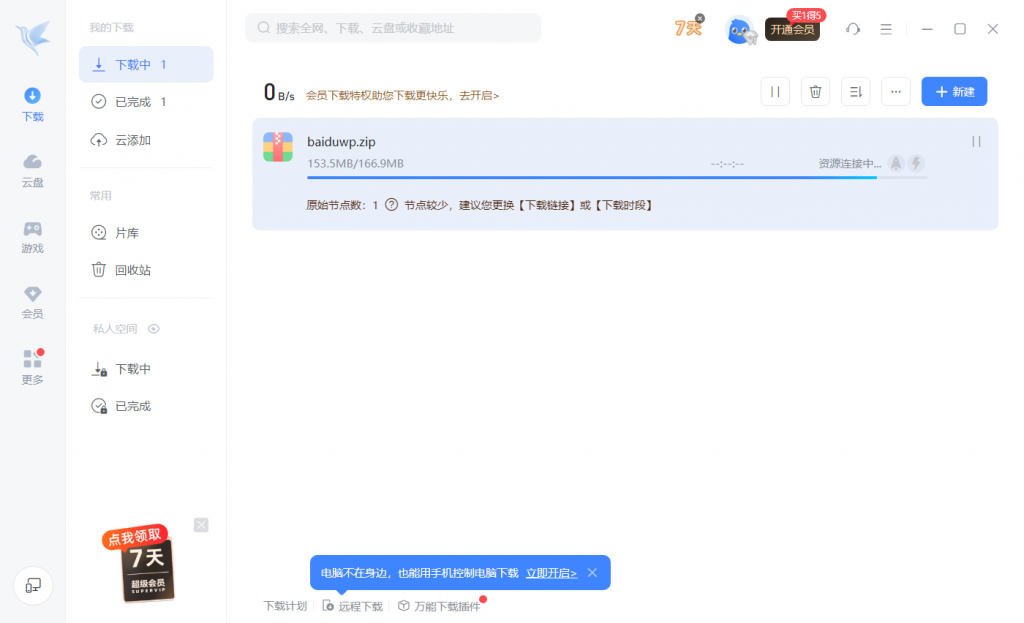Click the 7天 promo badge at top
Screen dimensions: 1024x623
tap(687, 29)
